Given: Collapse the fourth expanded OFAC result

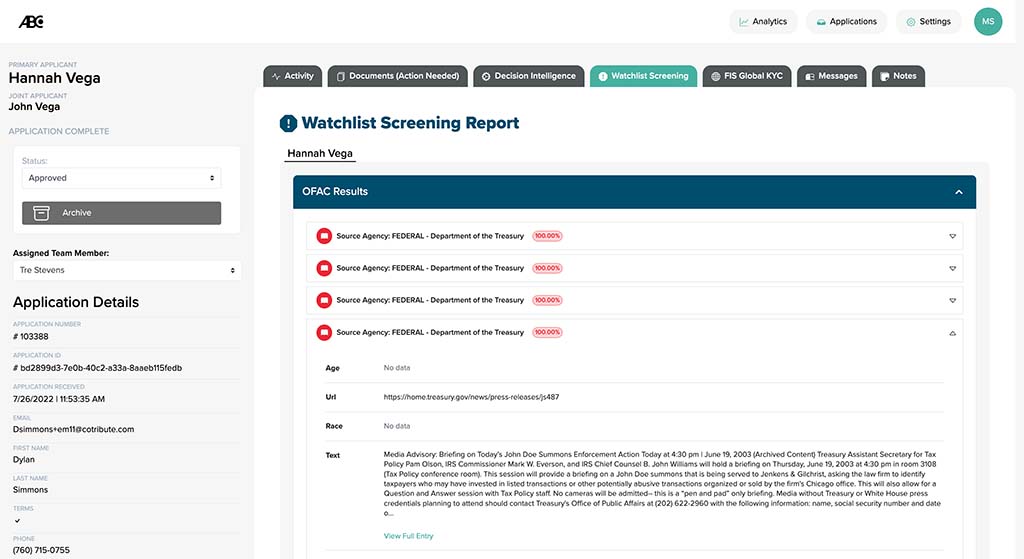Looking at the screenshot, I should [x=952, y=332].
